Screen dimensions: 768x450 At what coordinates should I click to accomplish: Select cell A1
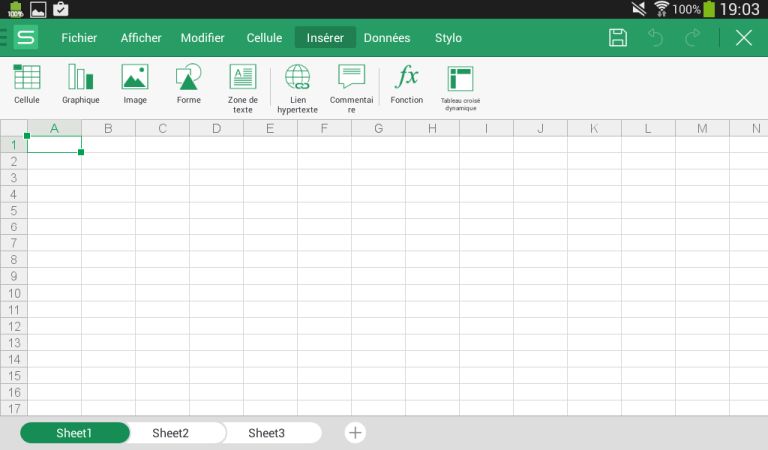point(54,144)
